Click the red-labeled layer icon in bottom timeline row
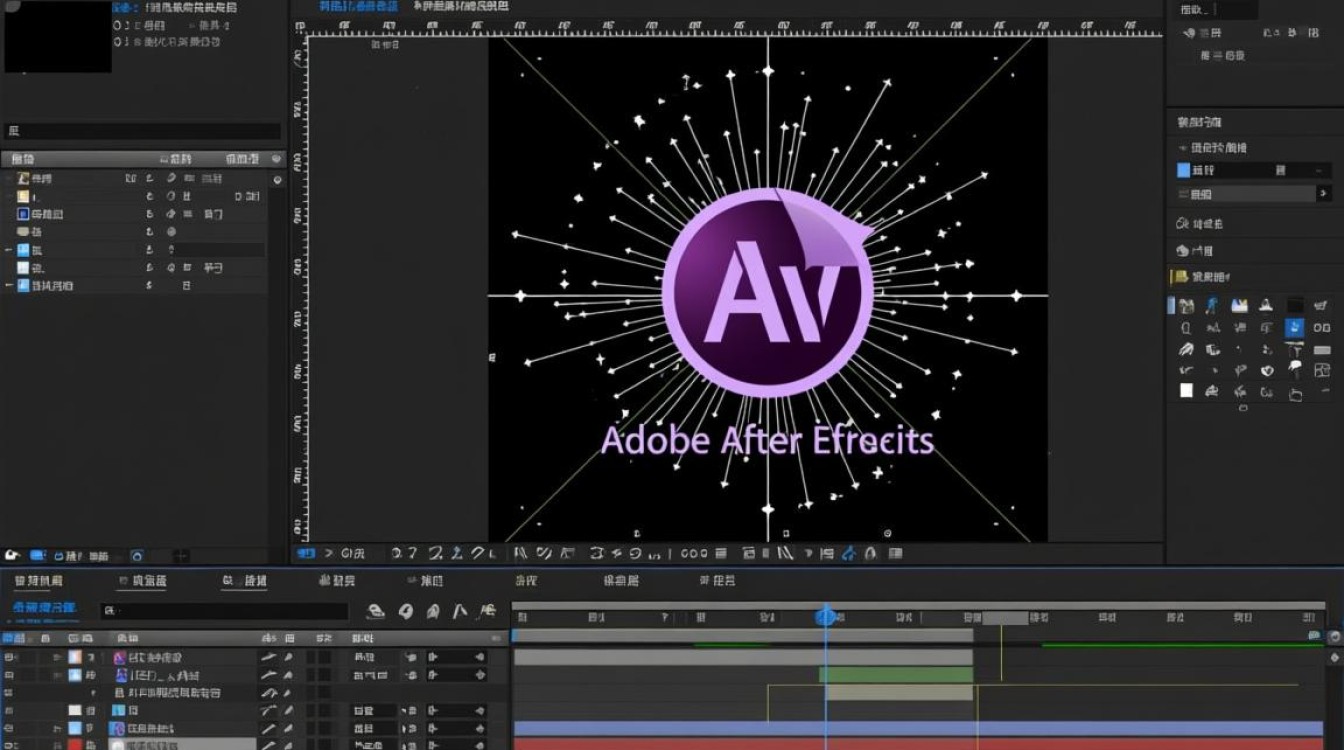1344x750 pixels. coord(75,745)
